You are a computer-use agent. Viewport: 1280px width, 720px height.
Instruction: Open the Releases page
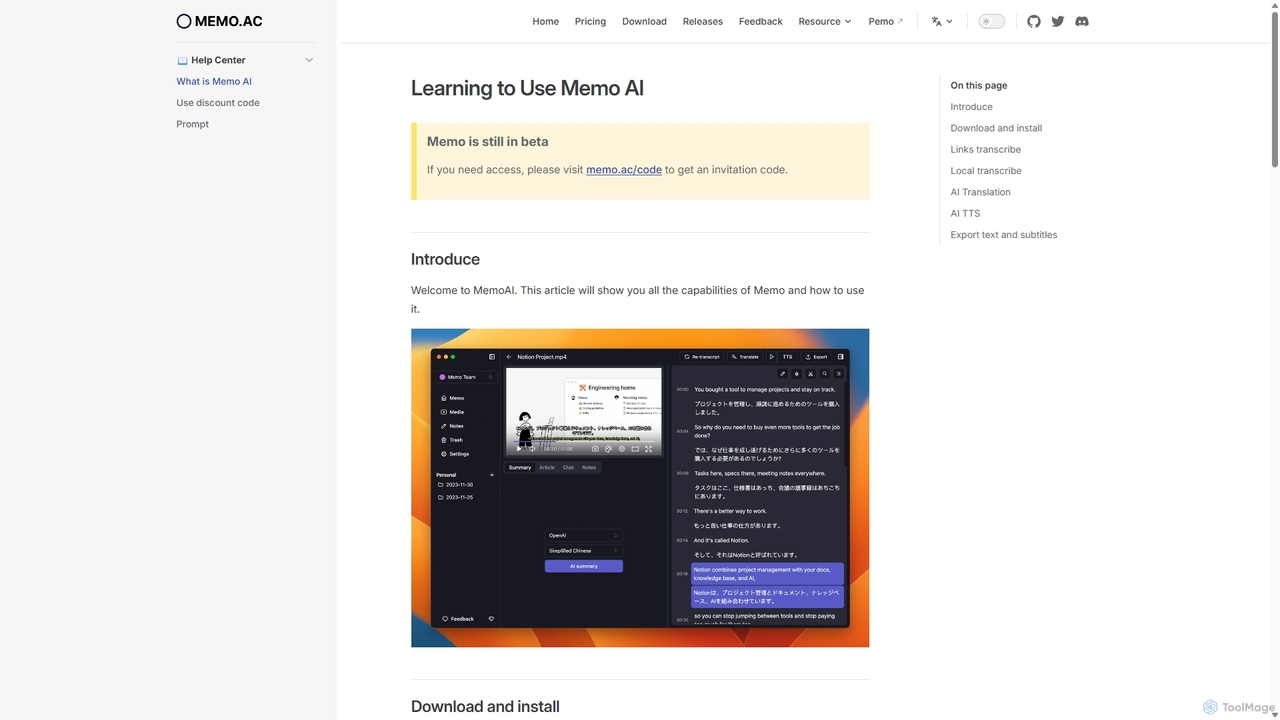point(703,21)
